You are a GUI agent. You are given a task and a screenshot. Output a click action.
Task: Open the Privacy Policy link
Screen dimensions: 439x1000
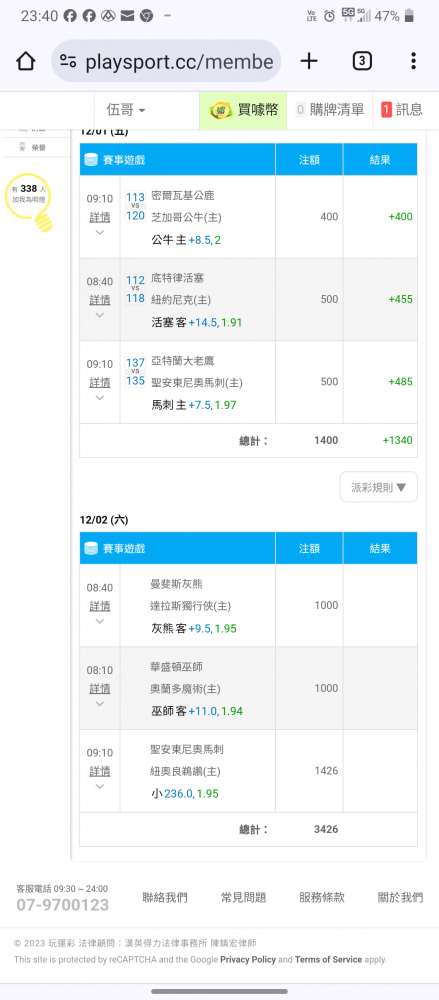[x=248, y=959]
